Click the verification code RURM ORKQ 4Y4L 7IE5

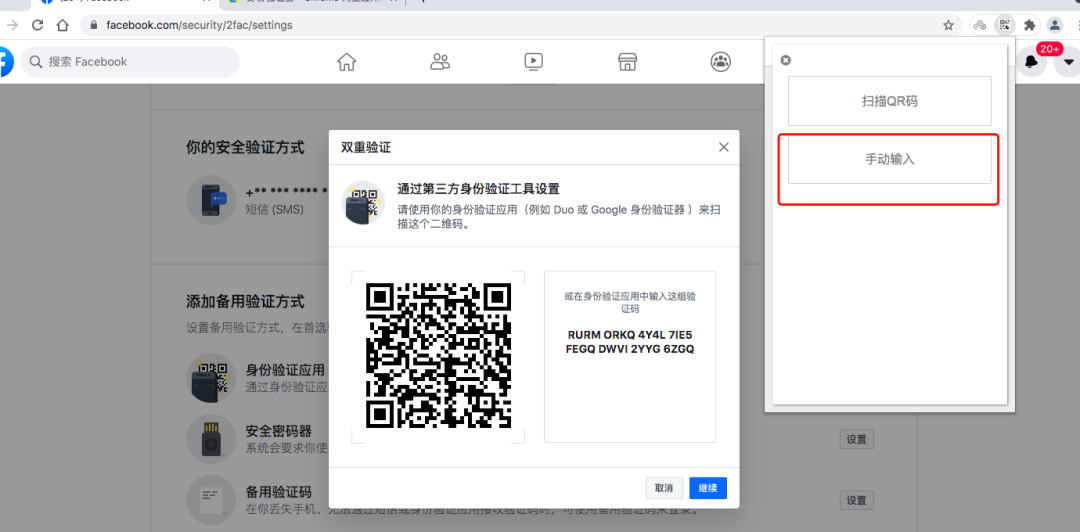pos(630,335)
